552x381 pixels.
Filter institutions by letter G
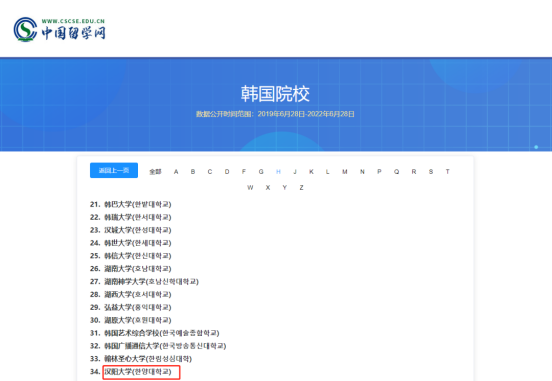click(x=261, y=172)
